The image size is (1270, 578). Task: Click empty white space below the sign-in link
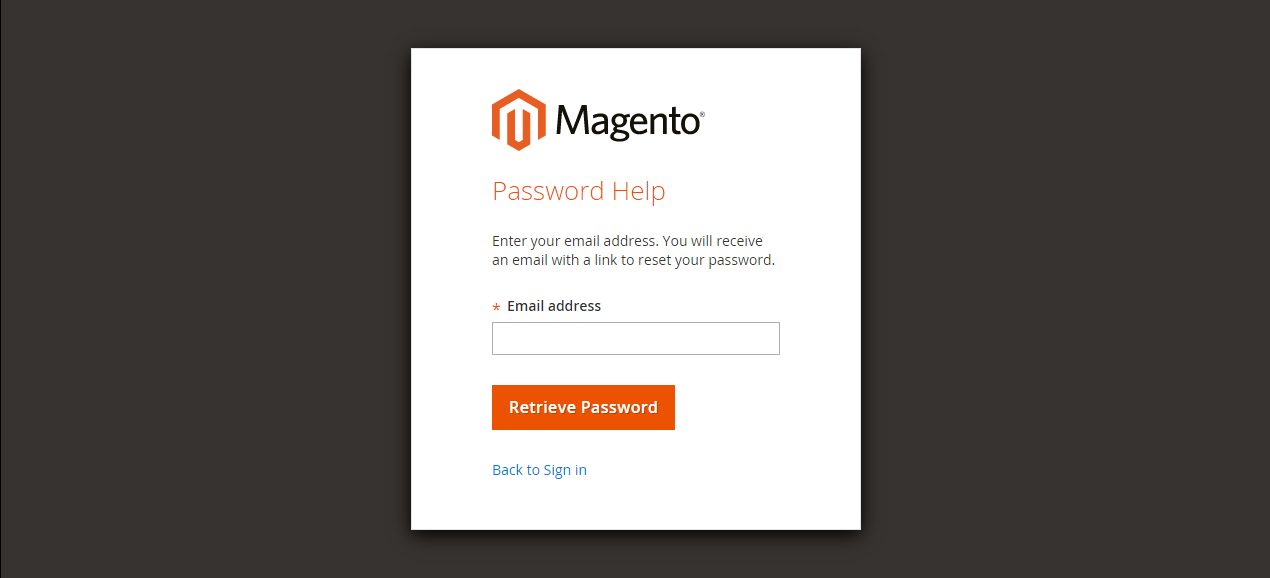click(635, 505)
